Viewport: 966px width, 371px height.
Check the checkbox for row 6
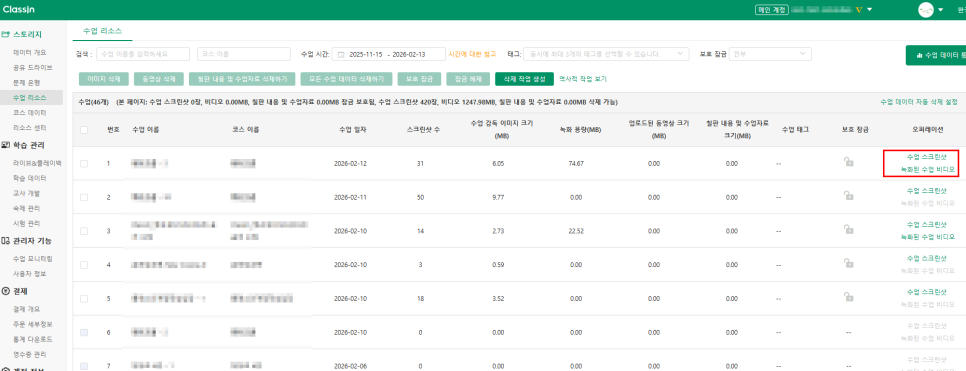click(84, 332)
